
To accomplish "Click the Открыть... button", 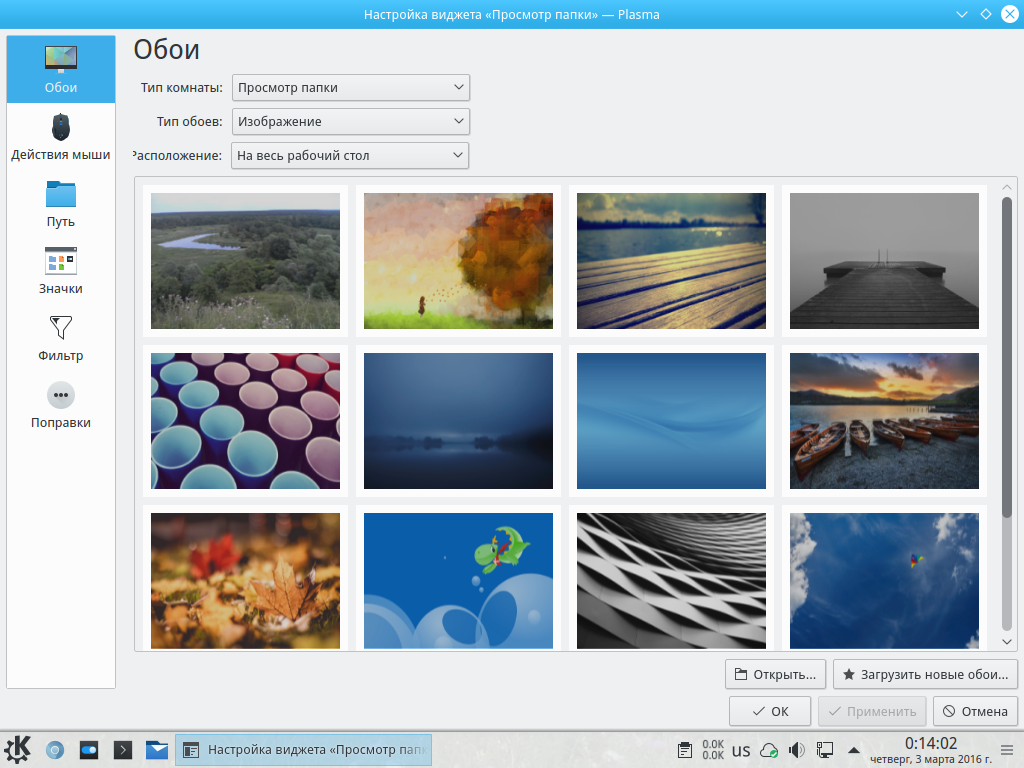I will [776, 674].
